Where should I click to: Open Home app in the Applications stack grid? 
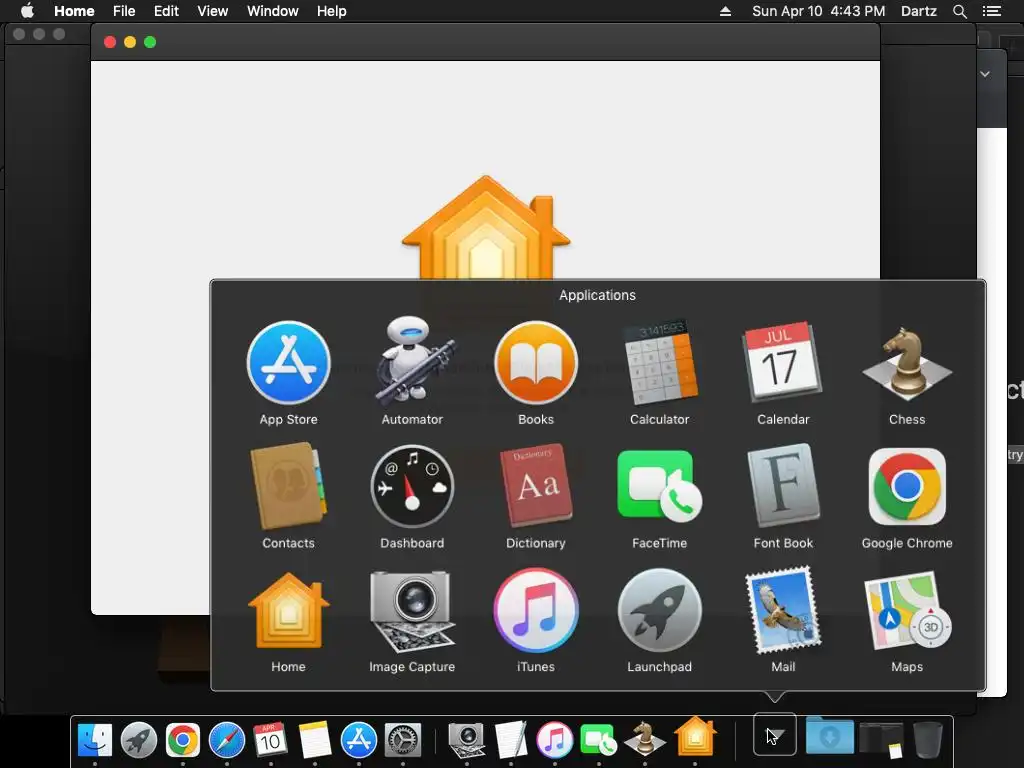[288, 610]
